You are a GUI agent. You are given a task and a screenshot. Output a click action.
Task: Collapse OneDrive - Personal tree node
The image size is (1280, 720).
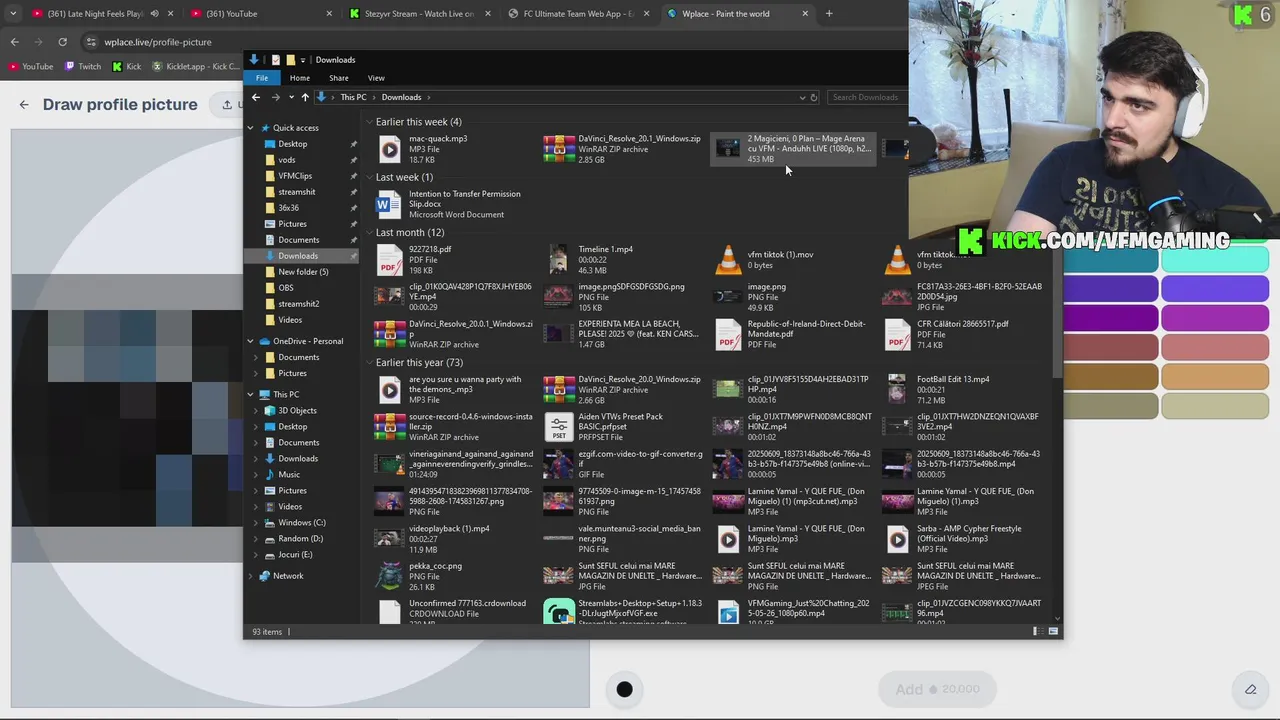tap(251, 341)
